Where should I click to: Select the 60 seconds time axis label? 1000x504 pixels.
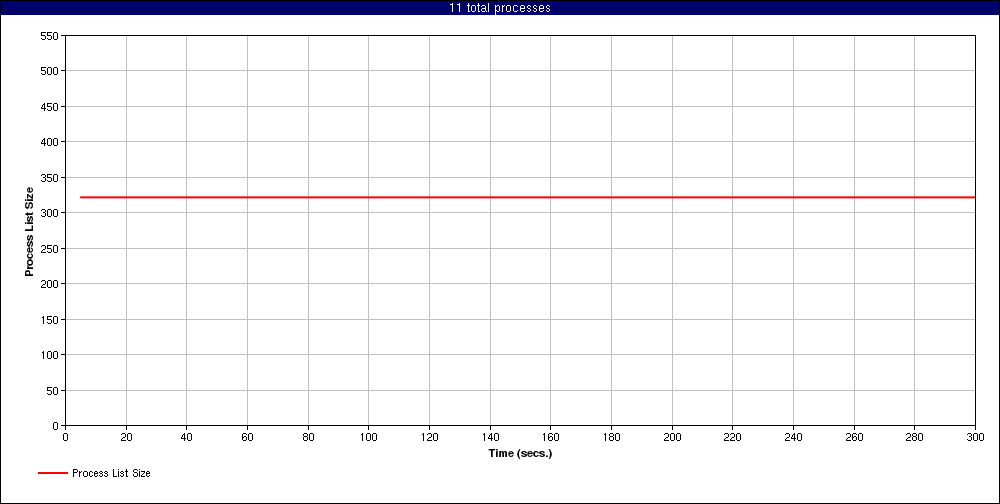[247, 437]
